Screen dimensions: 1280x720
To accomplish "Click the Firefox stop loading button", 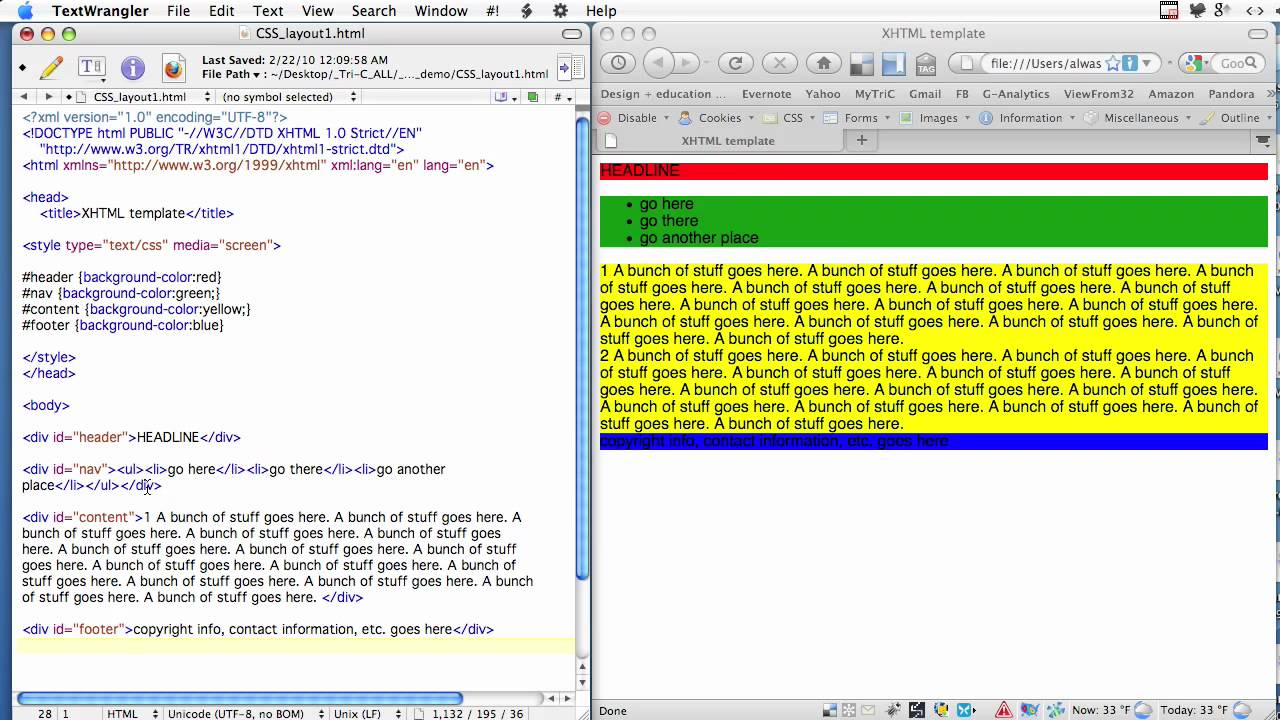I will coord(779,63).
